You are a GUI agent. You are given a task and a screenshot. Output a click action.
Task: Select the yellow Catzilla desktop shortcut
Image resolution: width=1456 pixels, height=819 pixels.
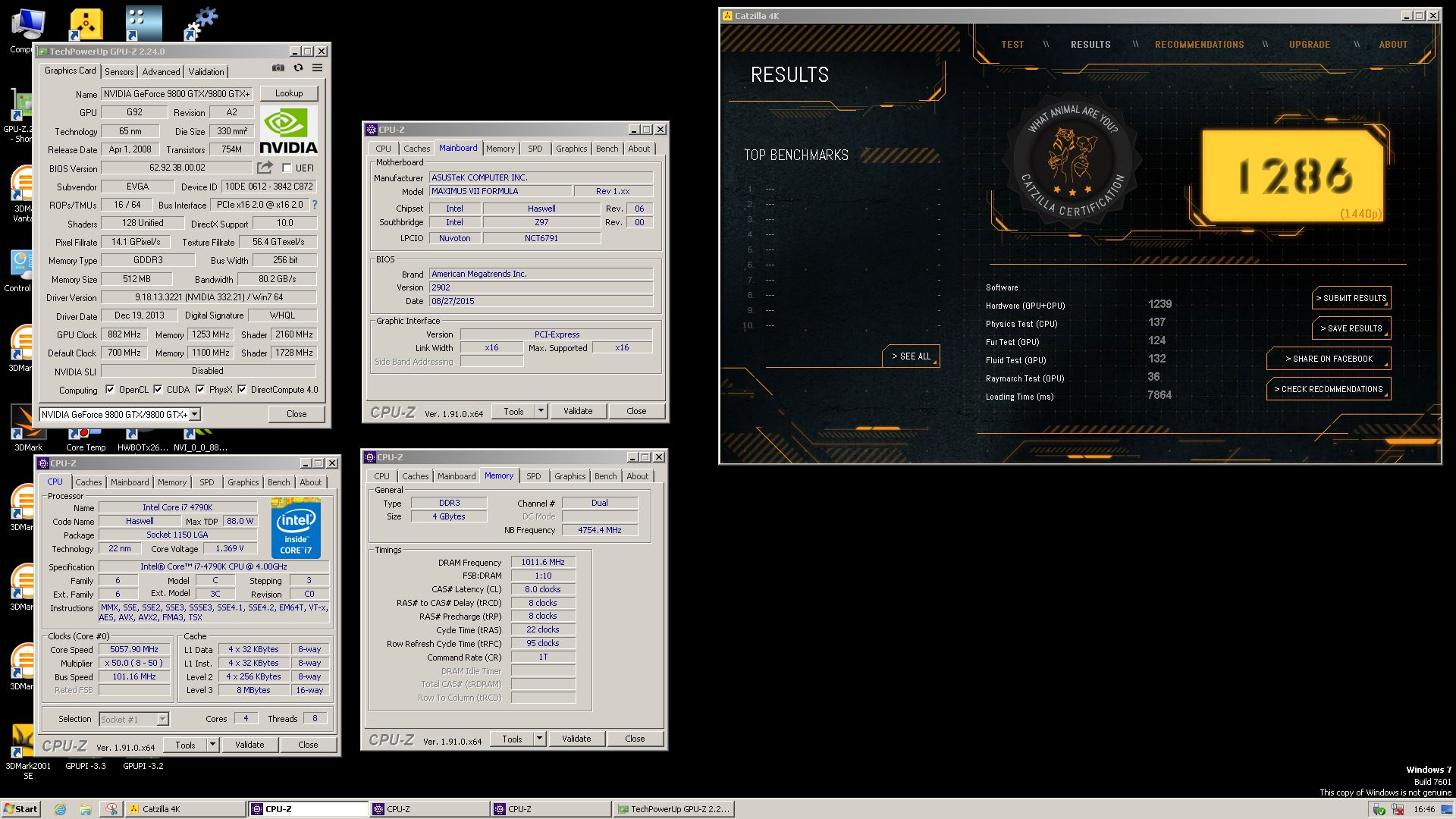tap(86, 24)
